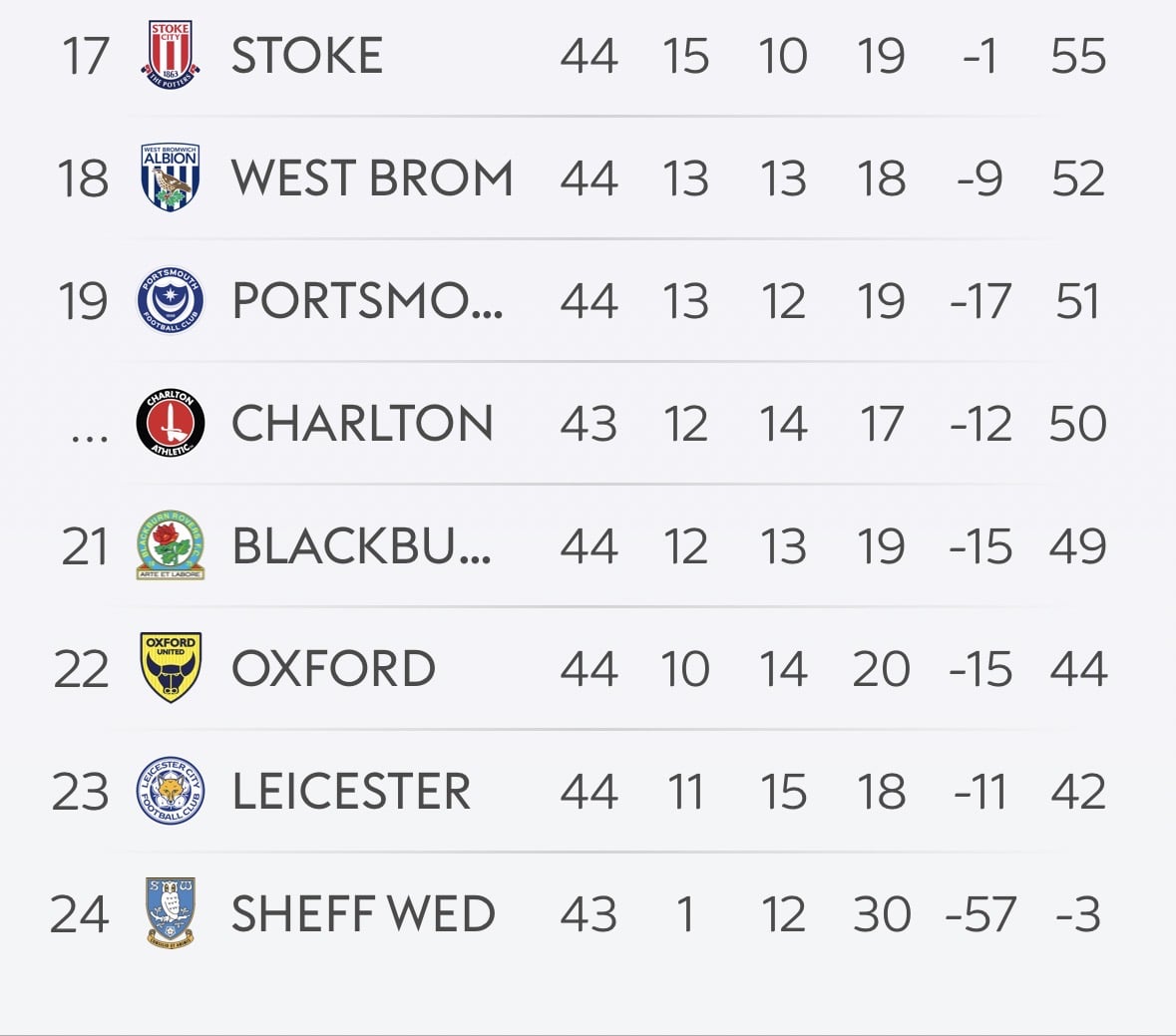Viewport: 1176px width, 1036px height.
Task: Tap the Stoke City club crest
Action: (x=171, y=55)
